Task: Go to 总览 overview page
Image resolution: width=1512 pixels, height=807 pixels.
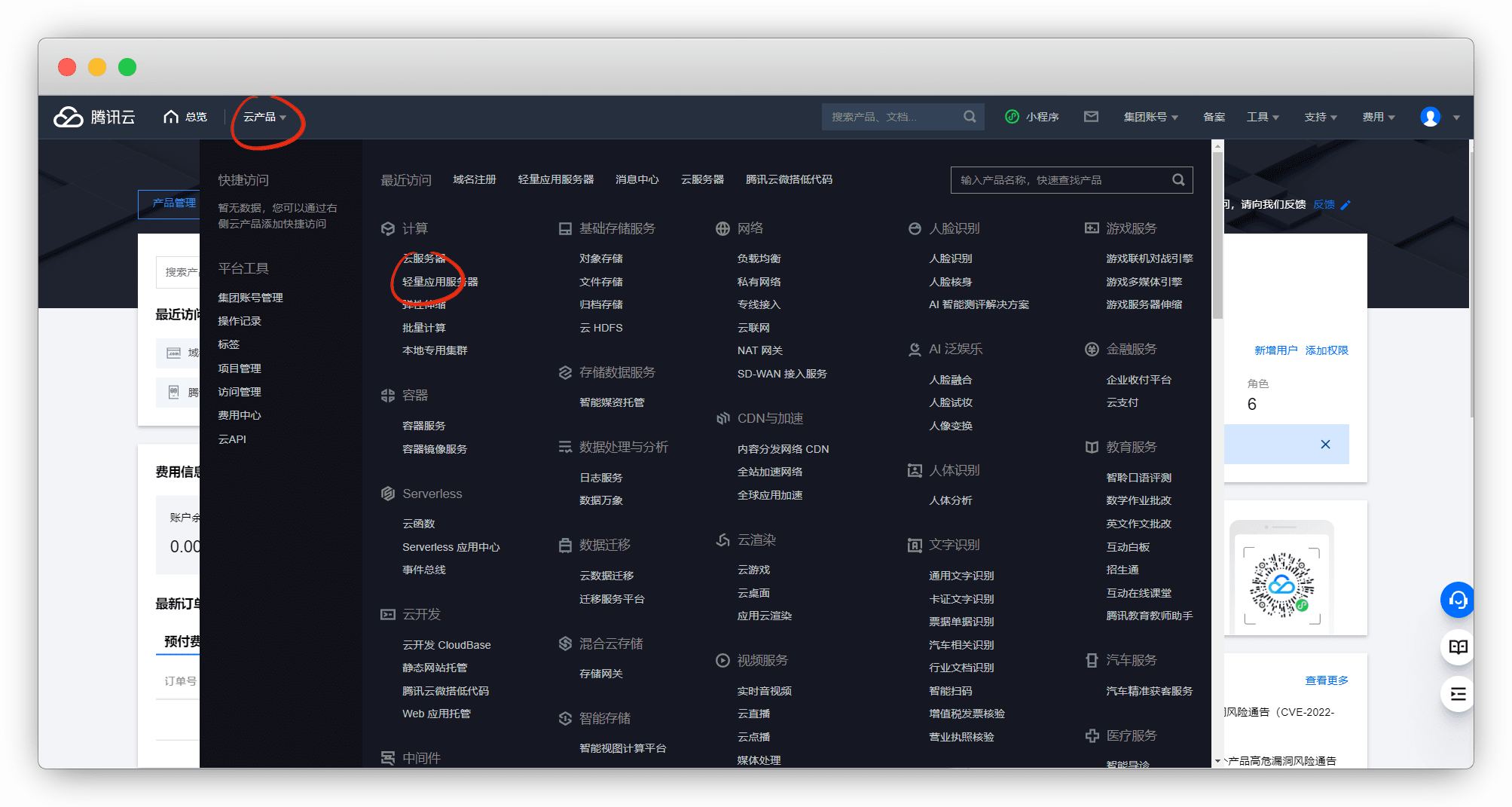Action: coord(186,117)
